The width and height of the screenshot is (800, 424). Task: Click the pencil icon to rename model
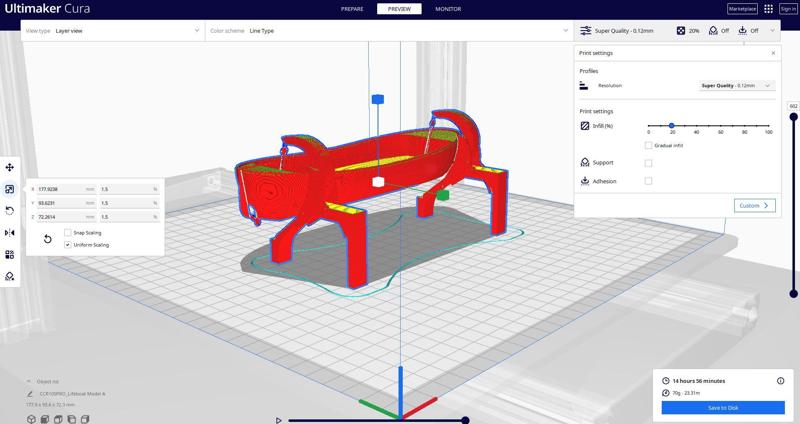pos(30,394)
